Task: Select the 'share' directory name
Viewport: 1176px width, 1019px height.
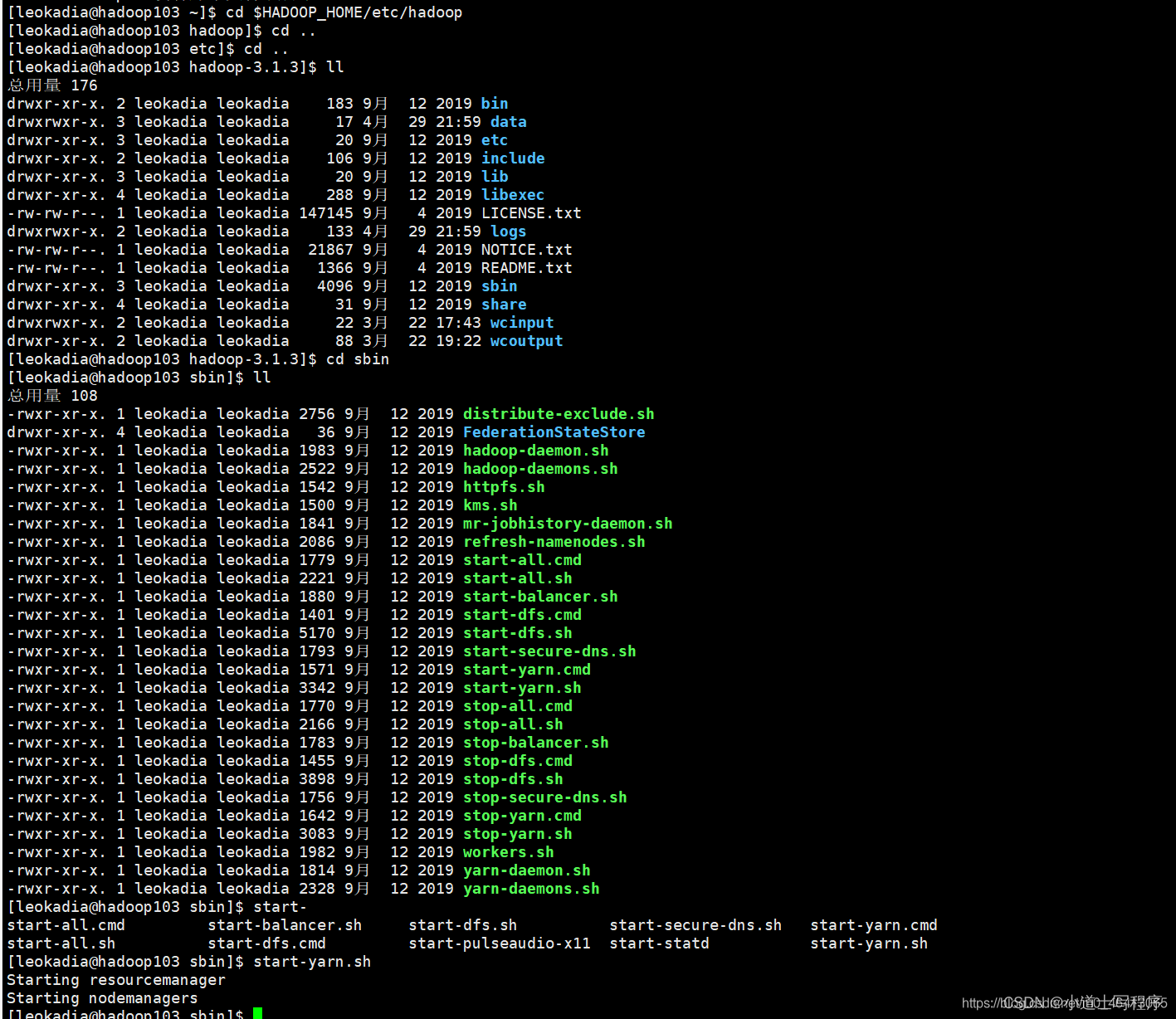Action: click(504, 305)
